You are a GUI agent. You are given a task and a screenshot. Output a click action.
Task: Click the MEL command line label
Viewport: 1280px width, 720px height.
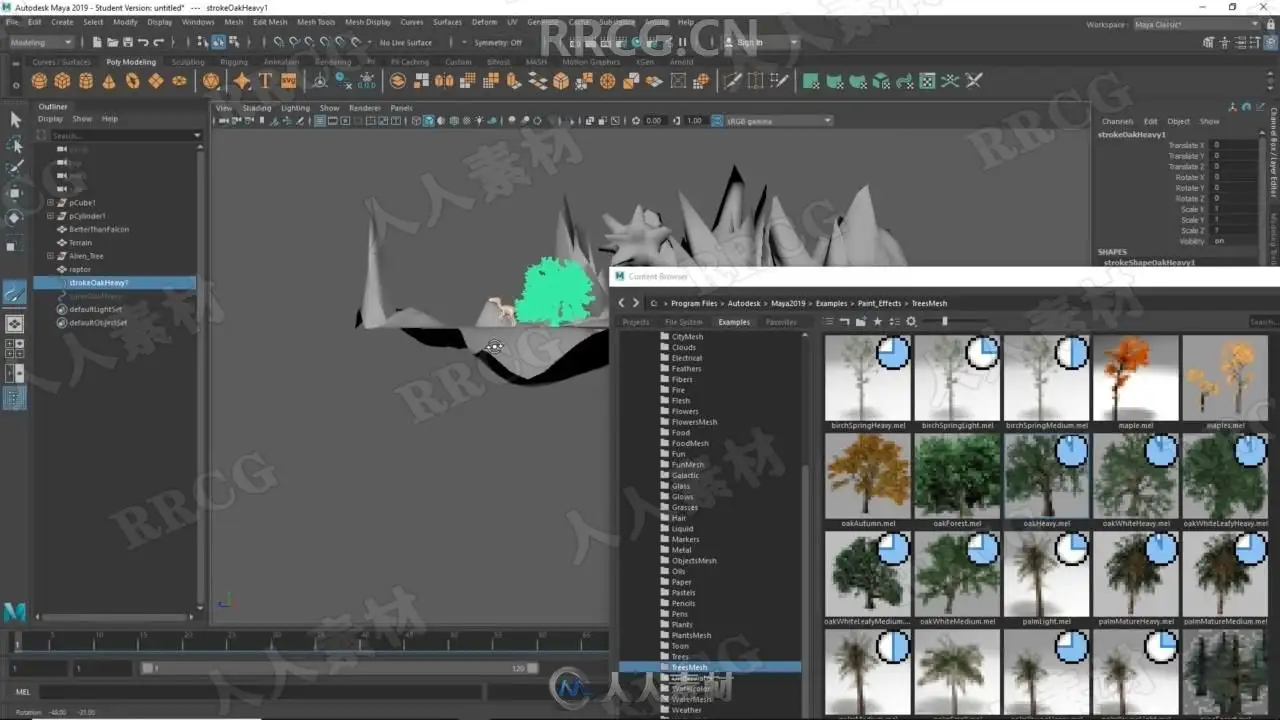click(x=23, y=691)
